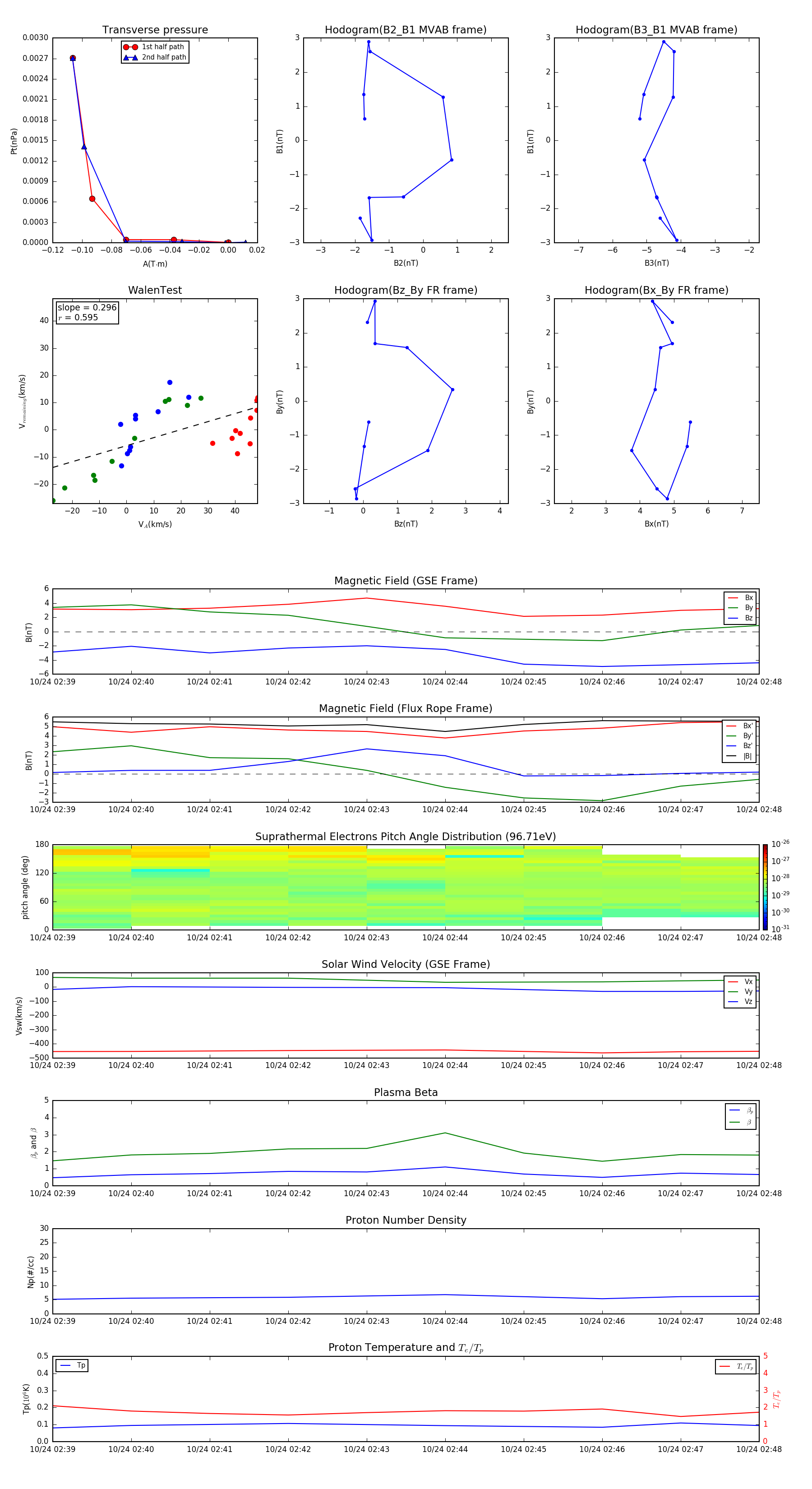
Task: Select the '2nd half path' legend entry
Action: [x=154, y=57]
